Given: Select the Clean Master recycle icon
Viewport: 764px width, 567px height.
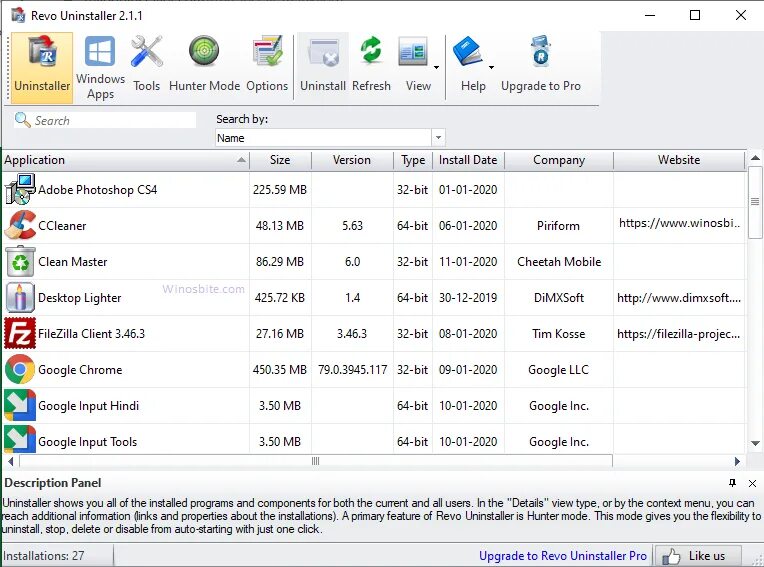Looking at the screenshot, I should pyautogui.click(x=19, y=261).
